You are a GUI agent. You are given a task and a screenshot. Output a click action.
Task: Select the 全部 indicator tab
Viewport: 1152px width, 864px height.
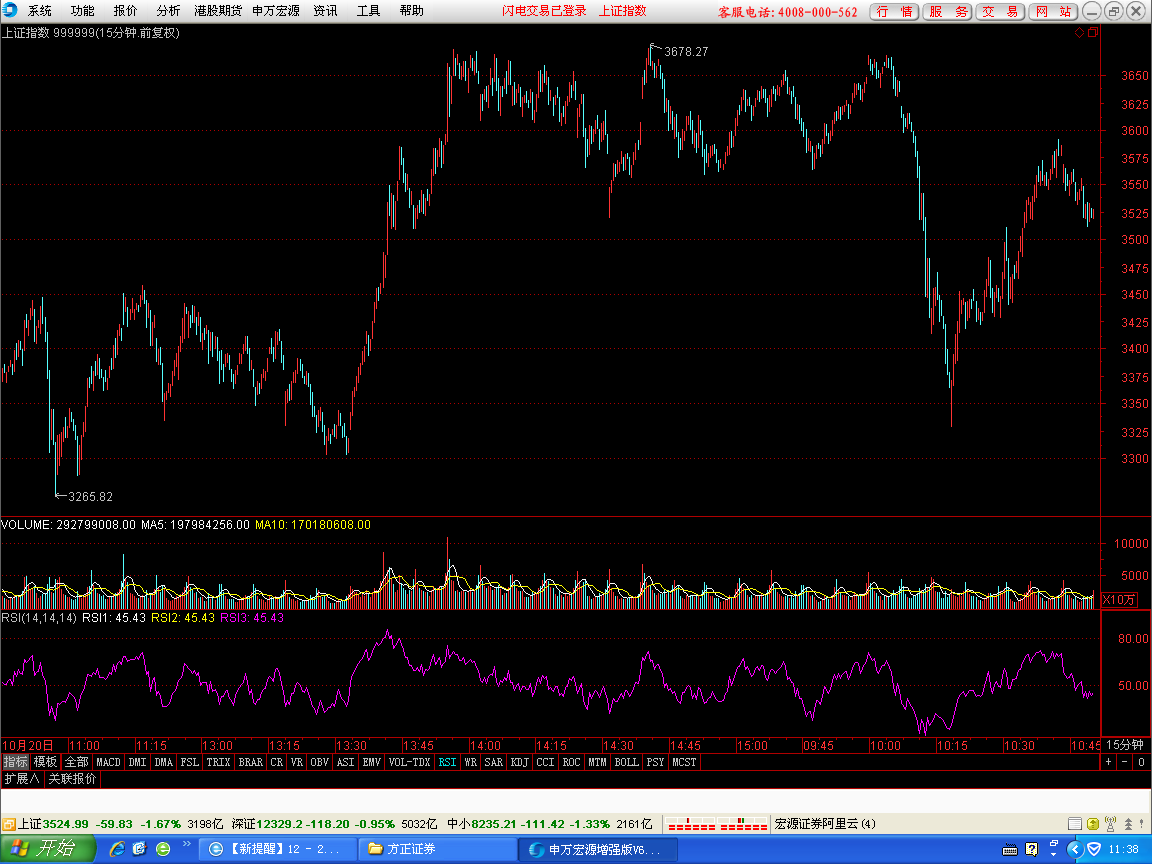(x=76, y=762)
